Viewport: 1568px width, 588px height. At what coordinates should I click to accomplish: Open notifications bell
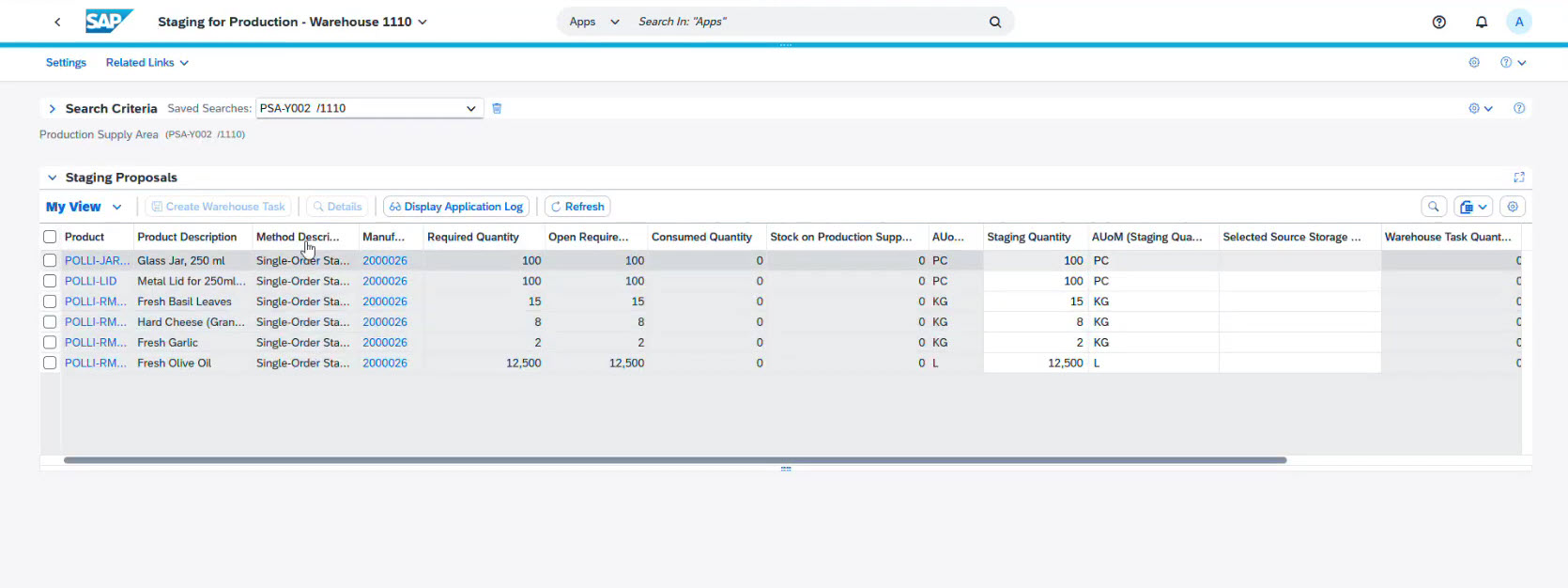pos(1482,22)
